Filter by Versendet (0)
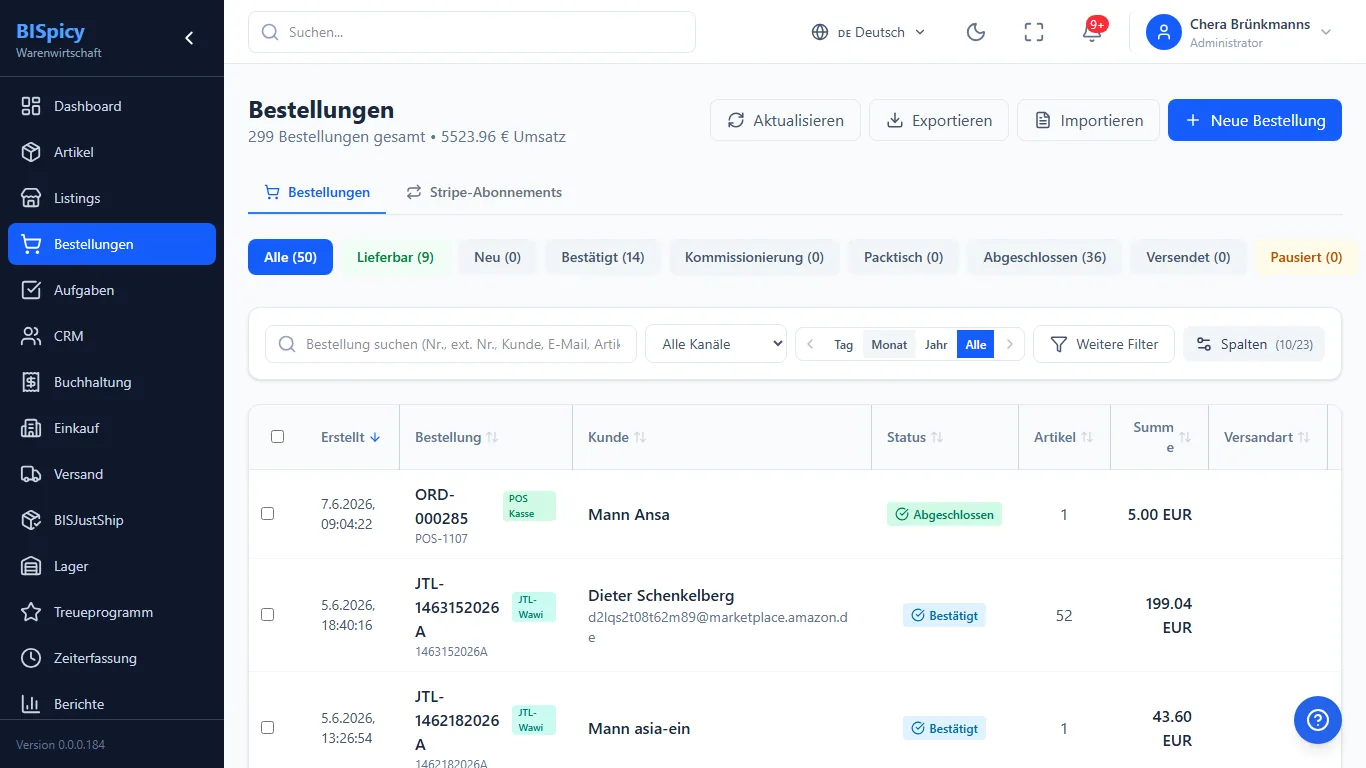 coord(1188,257)
